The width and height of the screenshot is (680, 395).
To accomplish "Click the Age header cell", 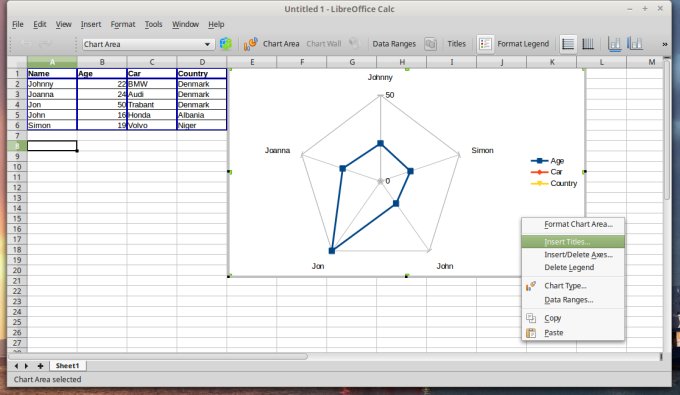I will (102, 73).
